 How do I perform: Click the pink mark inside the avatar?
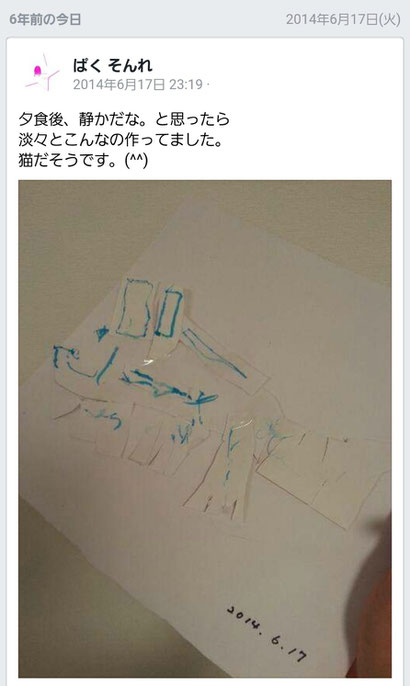coord(37,70)
